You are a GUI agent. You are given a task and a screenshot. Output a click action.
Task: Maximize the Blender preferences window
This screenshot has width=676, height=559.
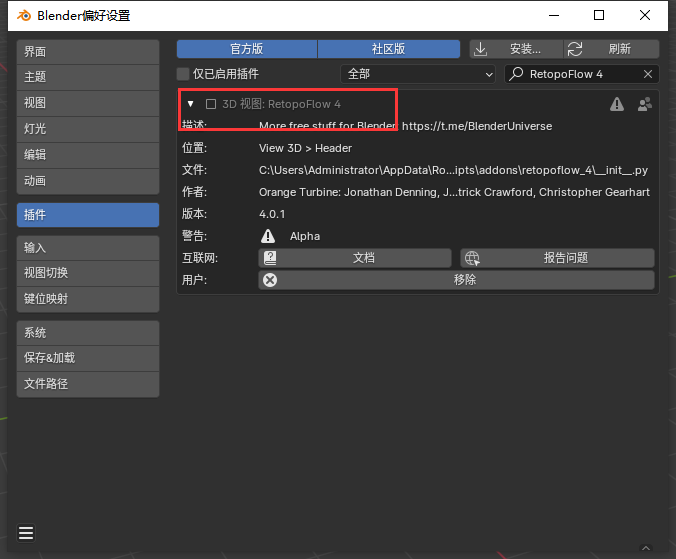point(599,16)
